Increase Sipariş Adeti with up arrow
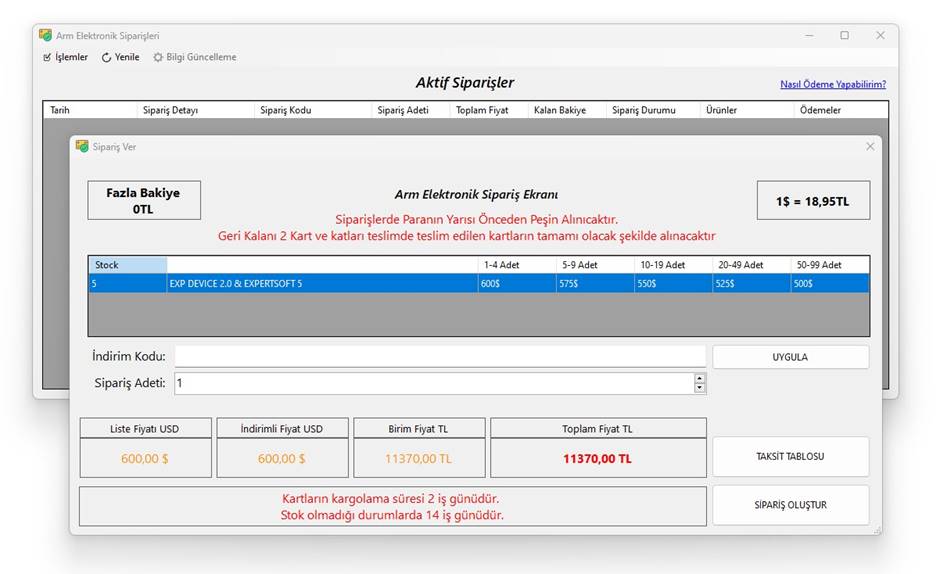 pos(699,378)
